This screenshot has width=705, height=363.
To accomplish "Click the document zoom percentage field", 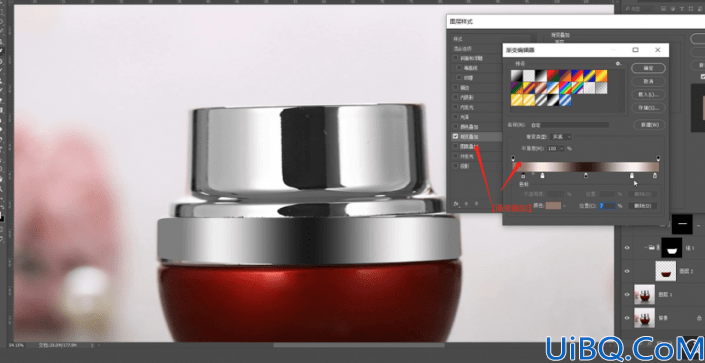I will click(16, 345).
